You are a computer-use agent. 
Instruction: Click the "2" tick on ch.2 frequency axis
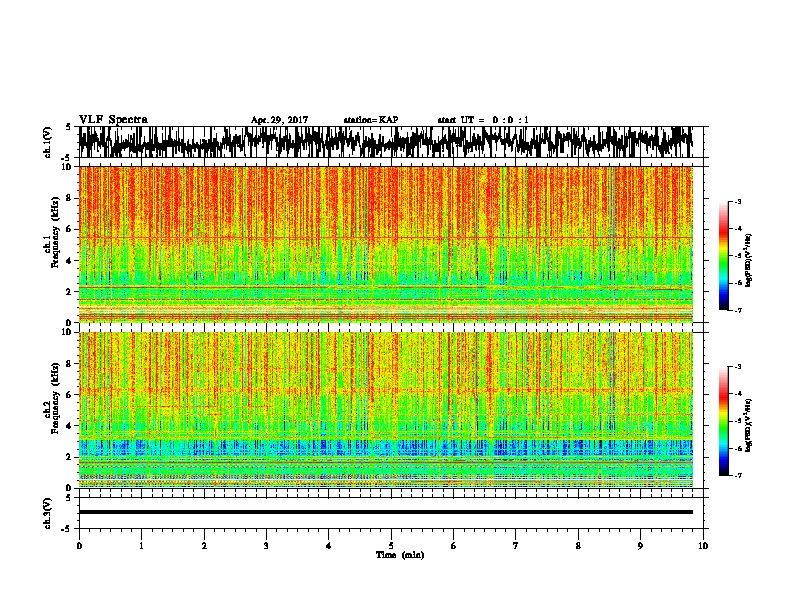70,457
